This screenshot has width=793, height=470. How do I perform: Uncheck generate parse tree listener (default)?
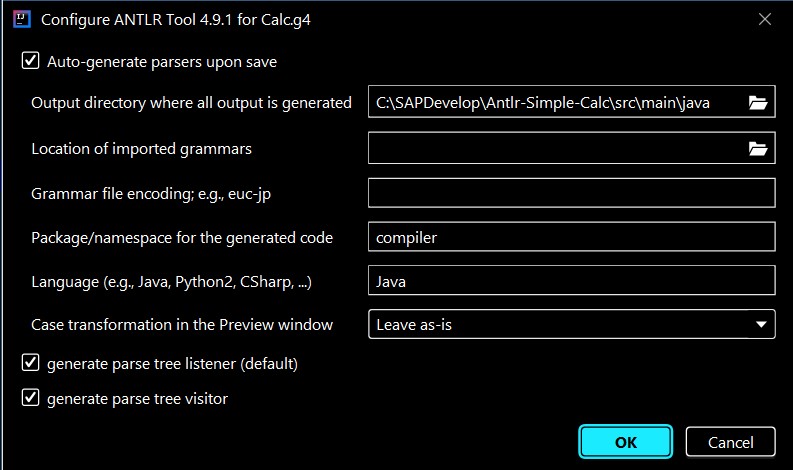(30, 363)
